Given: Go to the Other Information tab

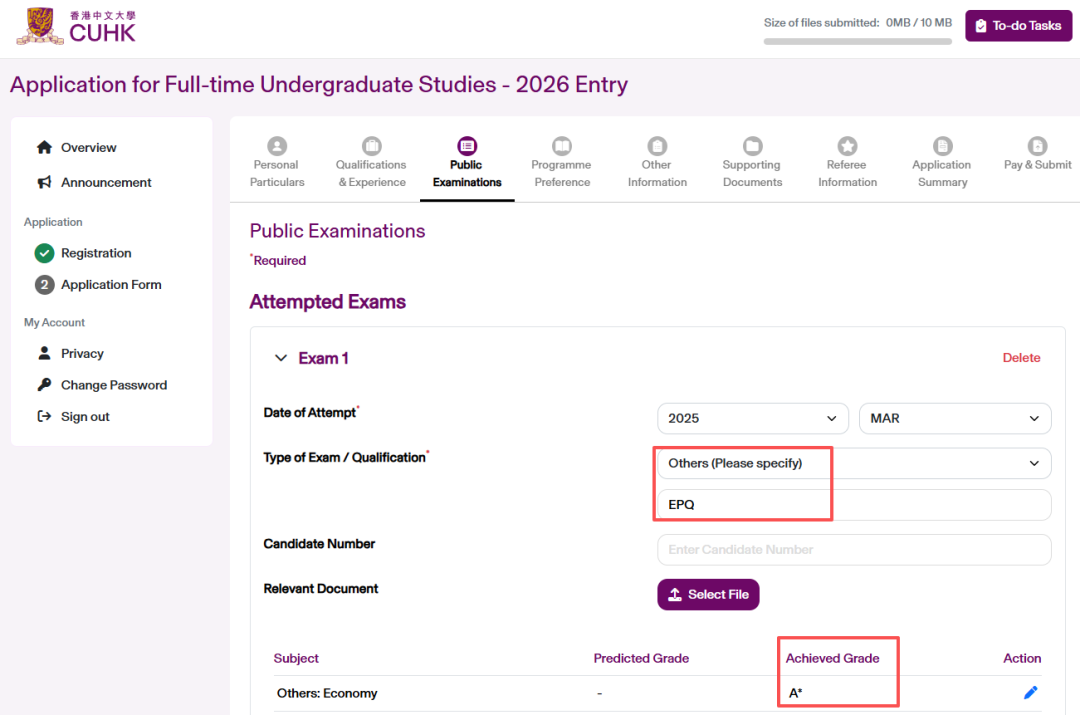Looking at the screenshot, I should (657, 173).
